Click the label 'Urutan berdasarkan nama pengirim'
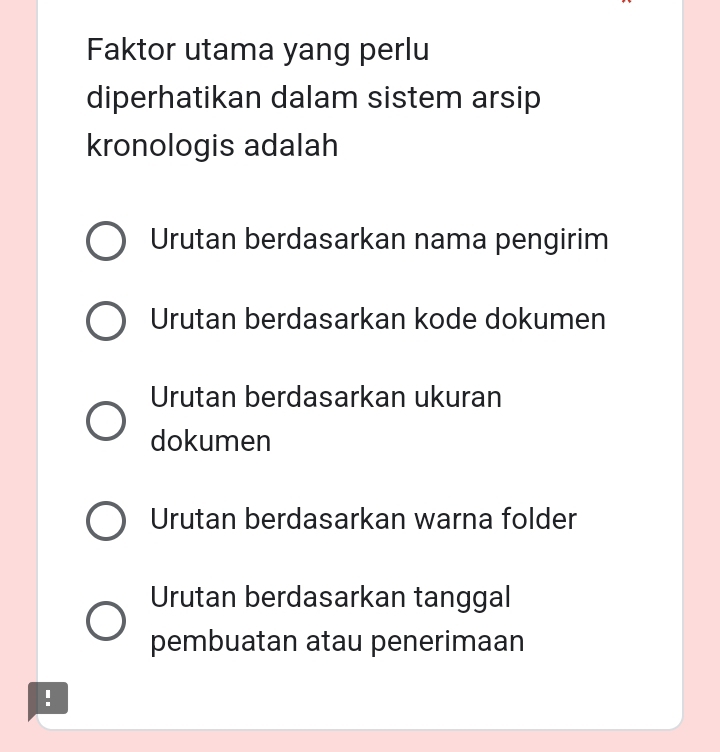The width and height of the screenshot is (720, 752). [379, 240]
